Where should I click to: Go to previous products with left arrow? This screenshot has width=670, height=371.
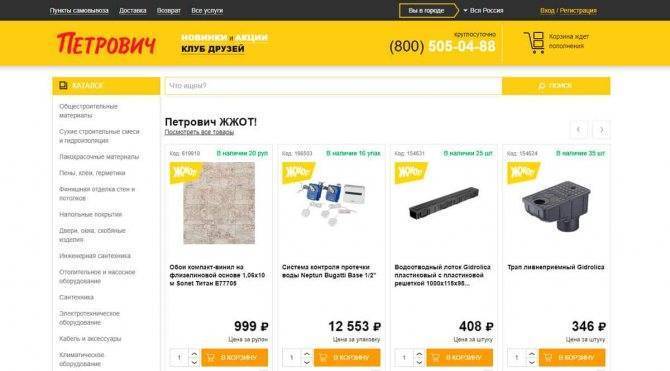(579, 130)
